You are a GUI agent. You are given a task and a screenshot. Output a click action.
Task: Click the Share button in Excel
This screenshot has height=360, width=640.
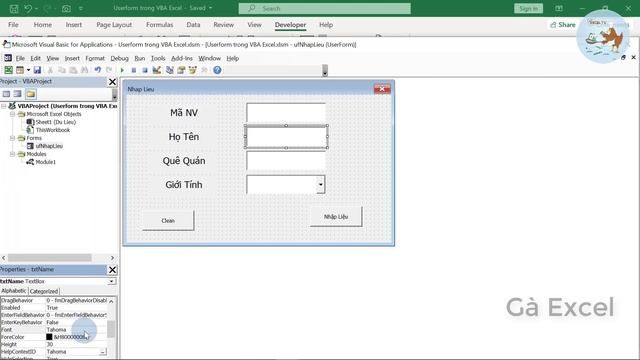562,25
